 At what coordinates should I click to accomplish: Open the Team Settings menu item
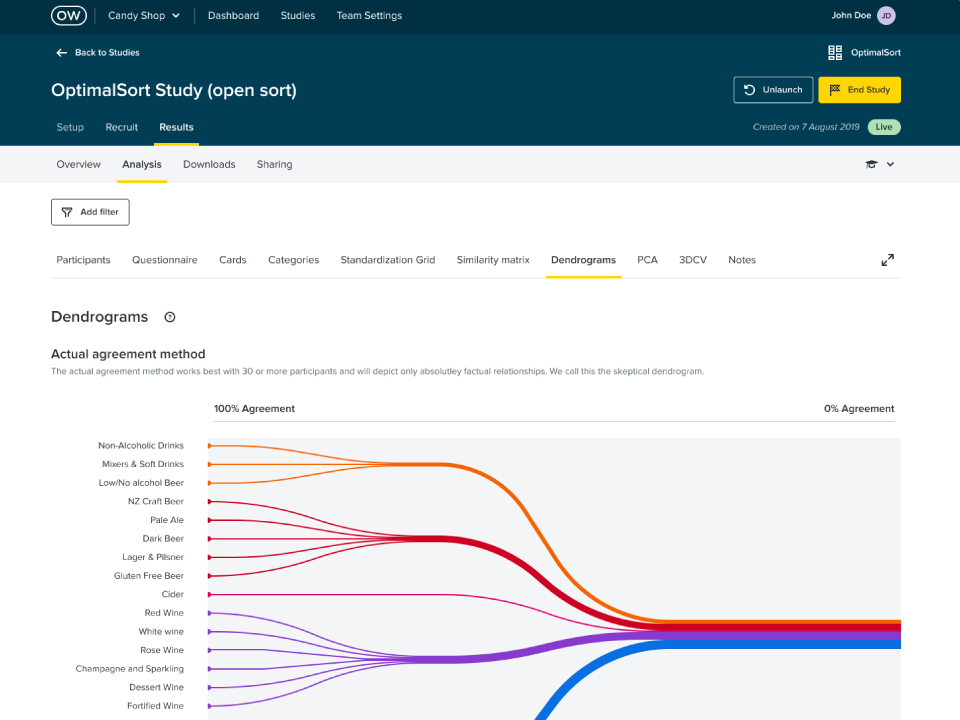click(x=369, y=15)
